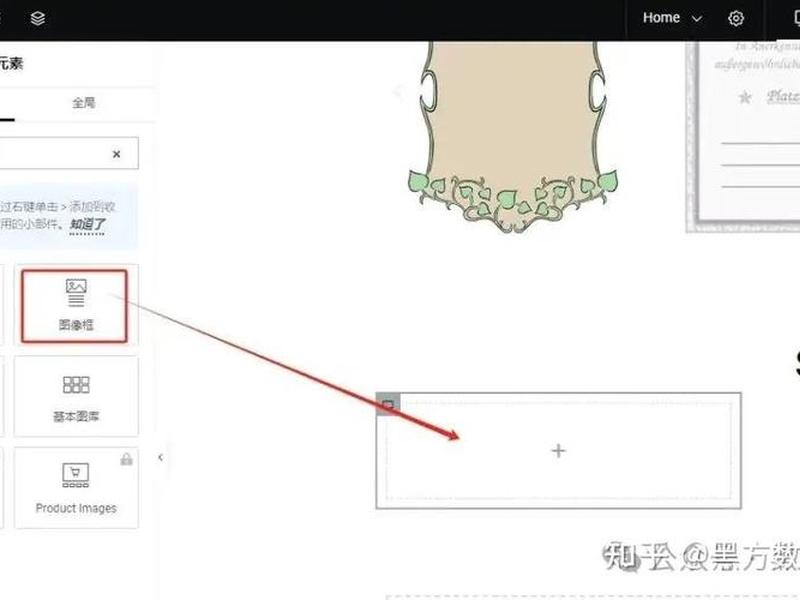Viewport: 800px width, 600px height.
Task: Select the 基本图库 basic gallery widget
Action: (x=76, y=396)
